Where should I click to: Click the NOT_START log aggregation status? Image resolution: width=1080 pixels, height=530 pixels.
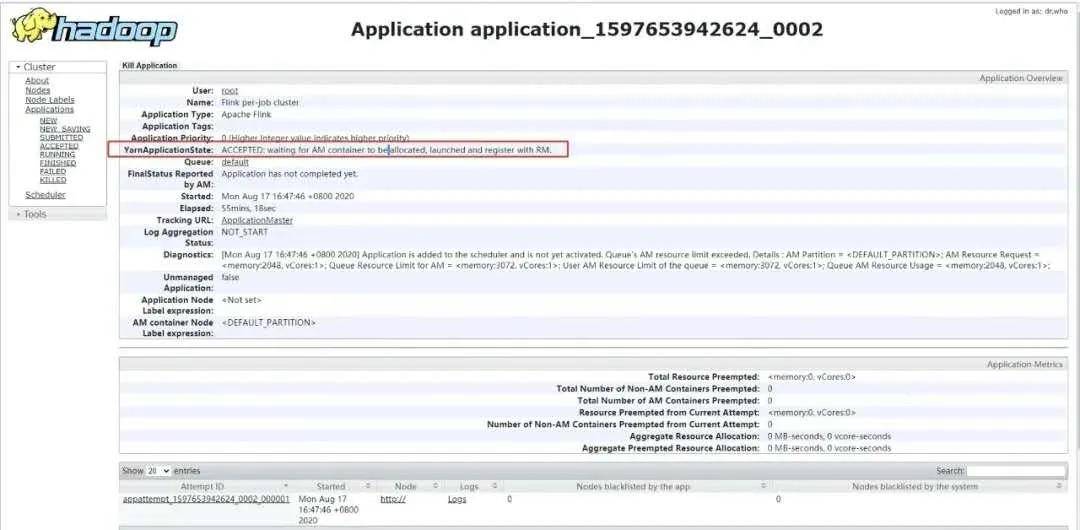(245, 232)
